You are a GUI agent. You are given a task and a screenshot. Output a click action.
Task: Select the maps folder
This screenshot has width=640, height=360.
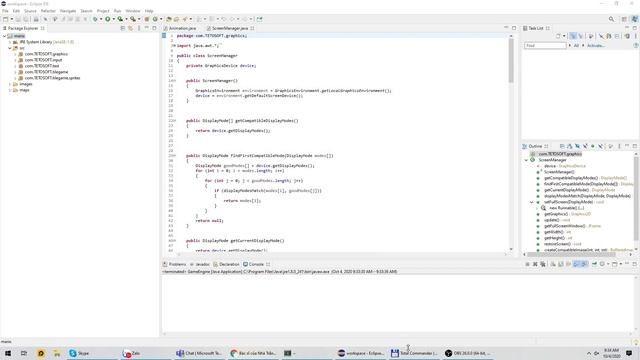[24, 90]
